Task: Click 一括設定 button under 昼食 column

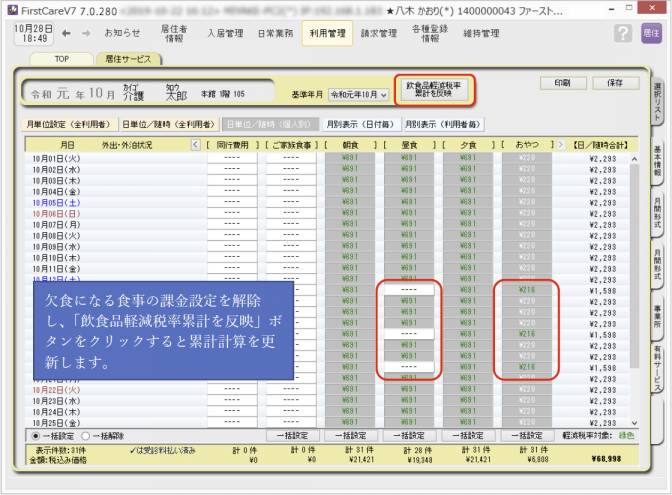Action: (410, 436)
